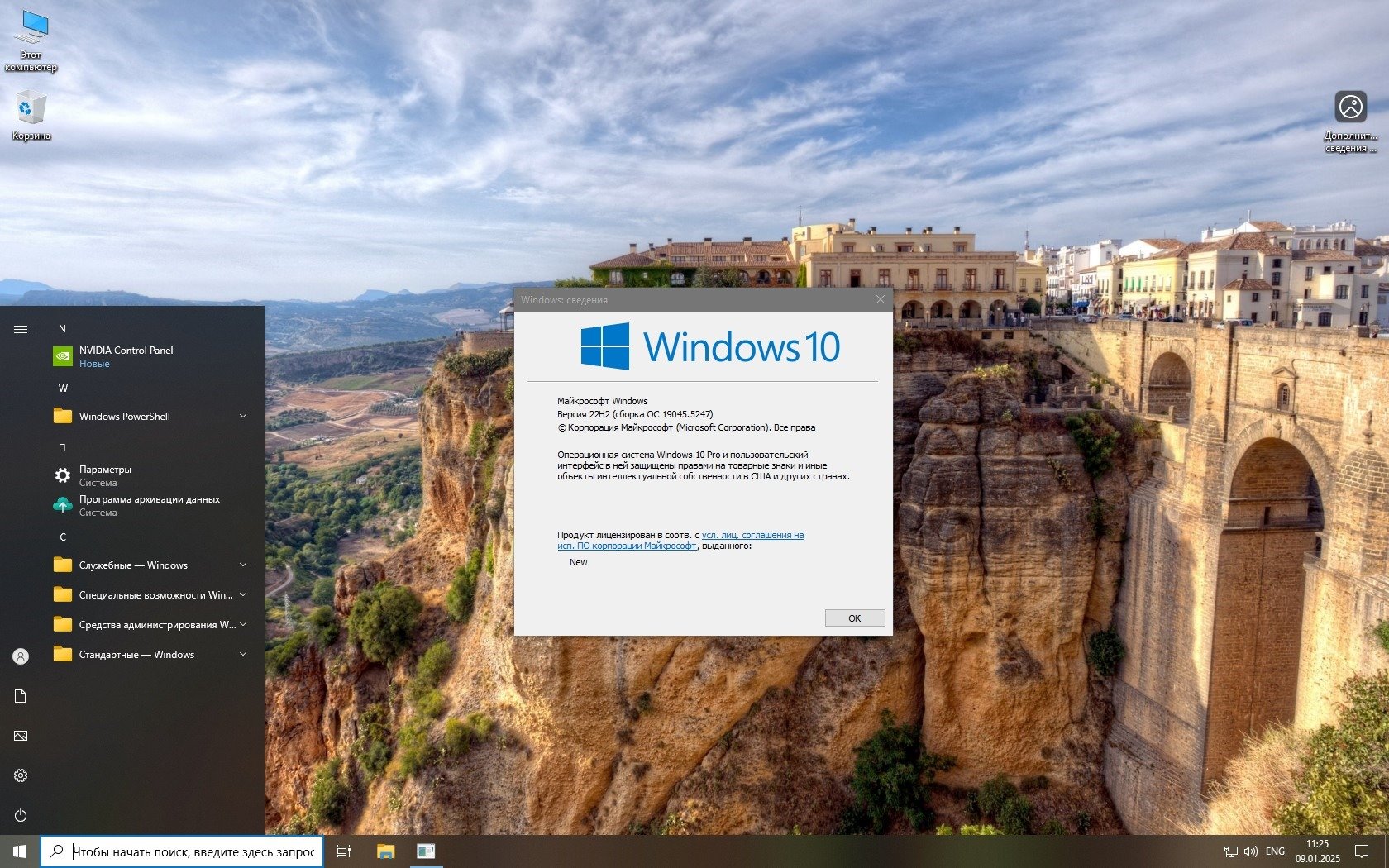The width and height of the screenshot is (1389, 868).
Task: Open Documents from the Start menu rail
Action: coord(21,696)
